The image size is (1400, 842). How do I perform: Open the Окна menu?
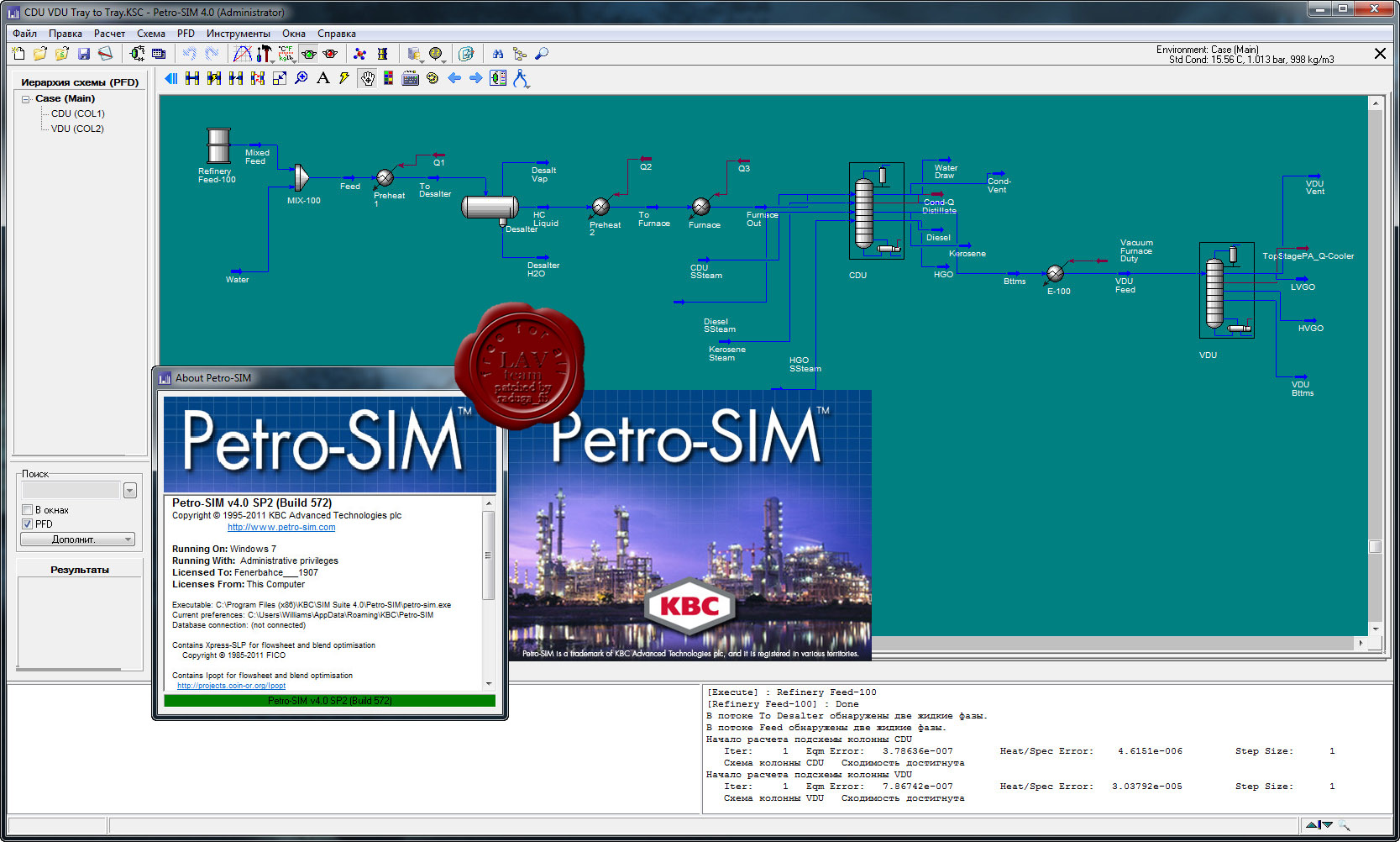coord(294,34)
